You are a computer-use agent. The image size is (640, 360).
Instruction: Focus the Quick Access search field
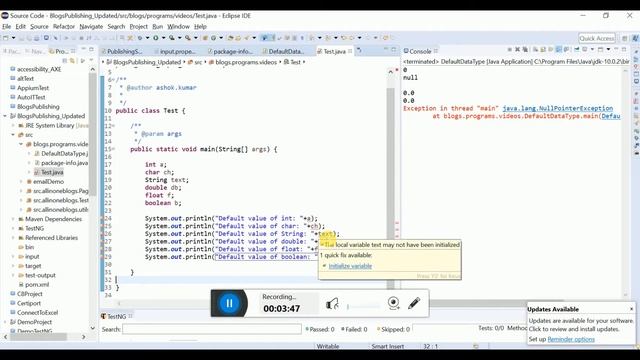(597, 38)
